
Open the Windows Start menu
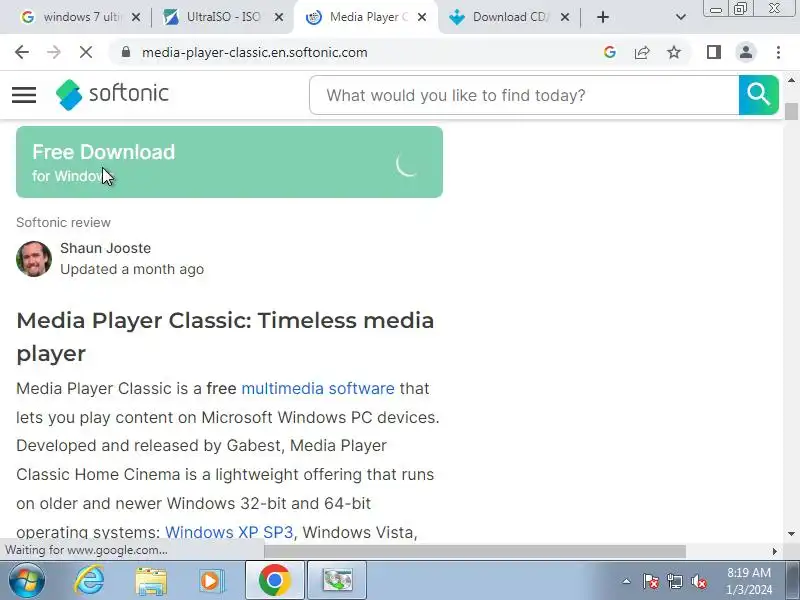tap(27, 580)
